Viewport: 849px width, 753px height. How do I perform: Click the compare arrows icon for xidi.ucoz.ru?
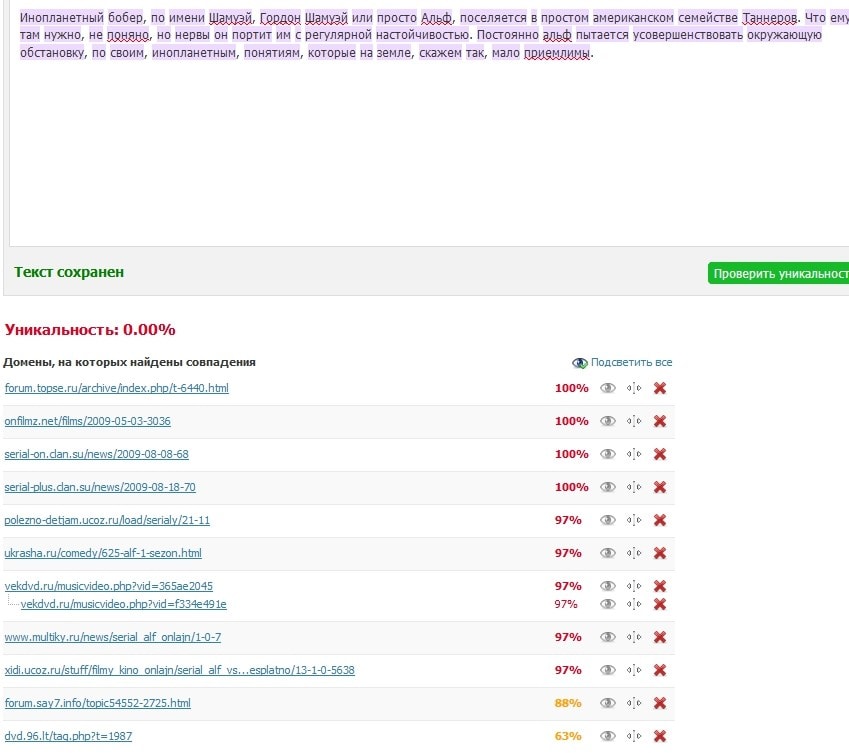634,670
